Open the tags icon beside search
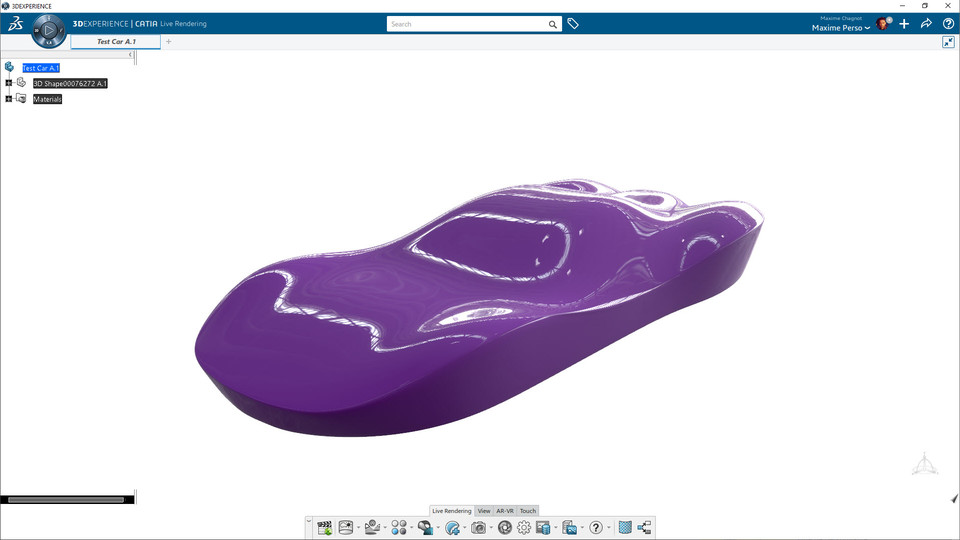This screenshot has width=960, height=540. coord(572,24)
